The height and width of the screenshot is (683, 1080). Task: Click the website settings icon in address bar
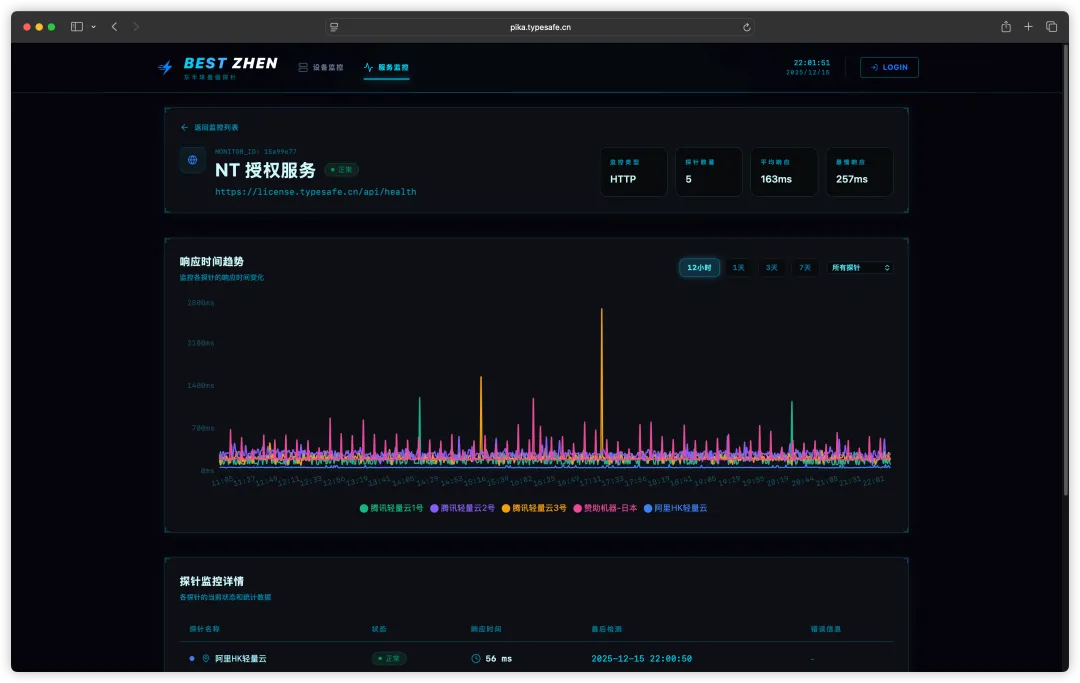[x=334, y=28]
